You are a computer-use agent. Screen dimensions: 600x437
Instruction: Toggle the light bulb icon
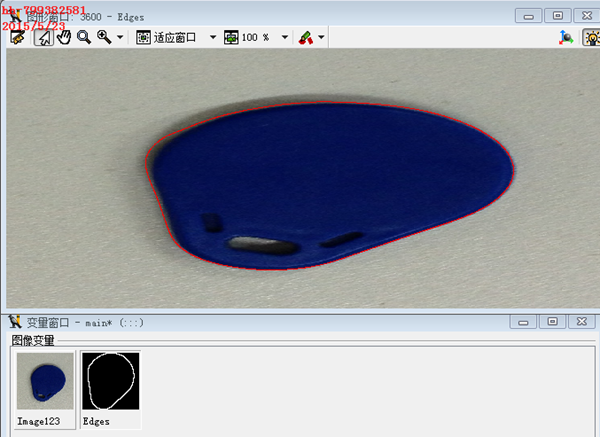[x=591, y=38]
